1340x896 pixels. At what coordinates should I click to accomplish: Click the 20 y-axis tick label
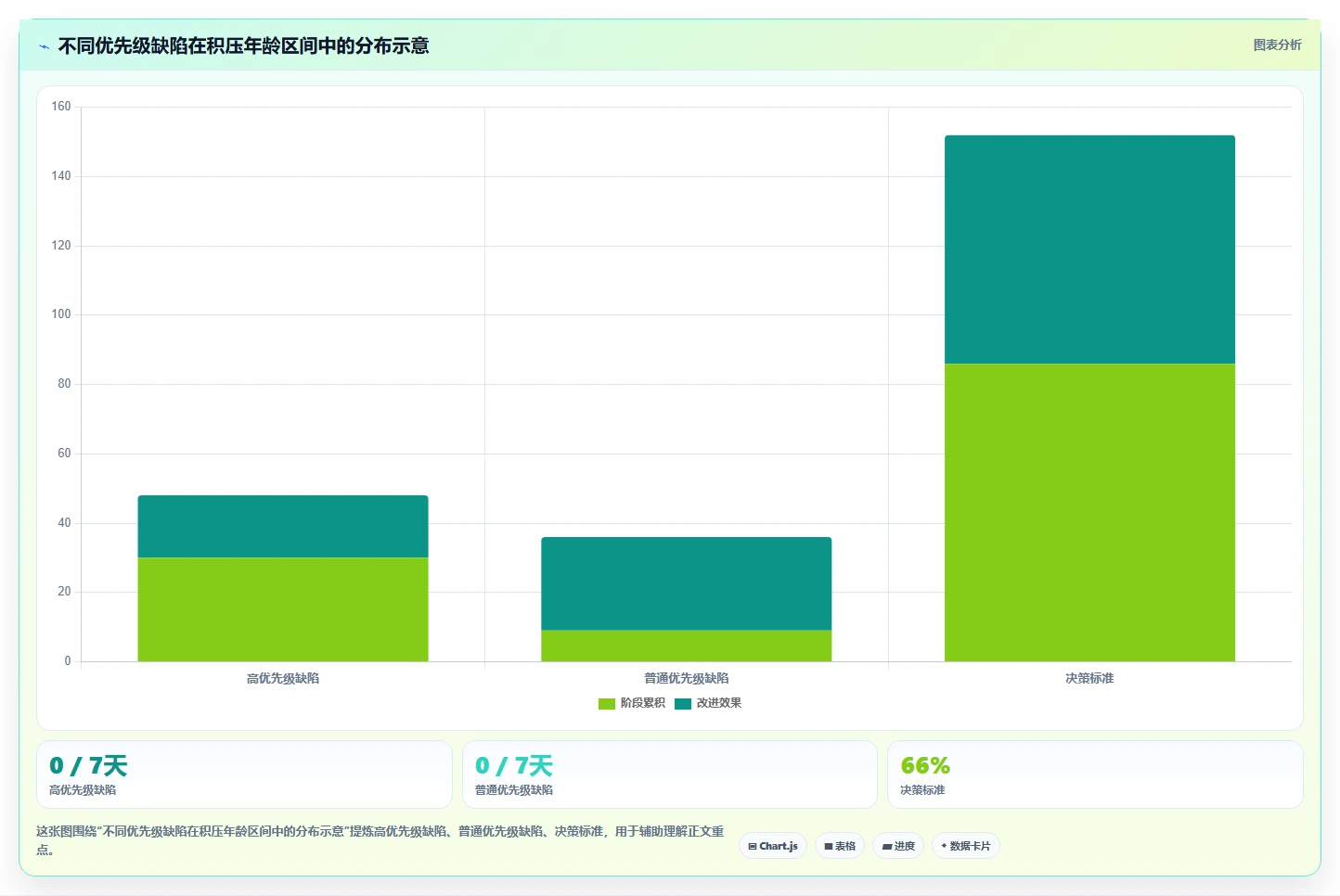pos(64,592)
